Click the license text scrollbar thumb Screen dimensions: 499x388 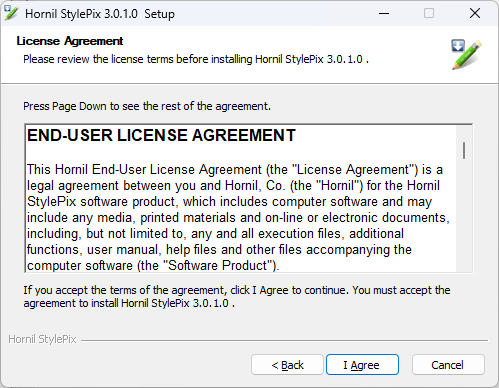point(464,150)
